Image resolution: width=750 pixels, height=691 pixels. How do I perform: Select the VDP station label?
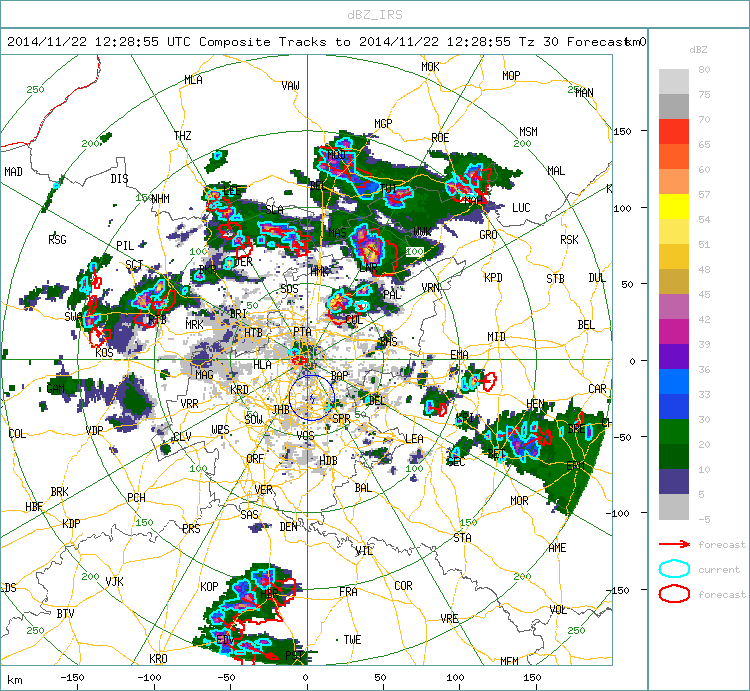94,430
